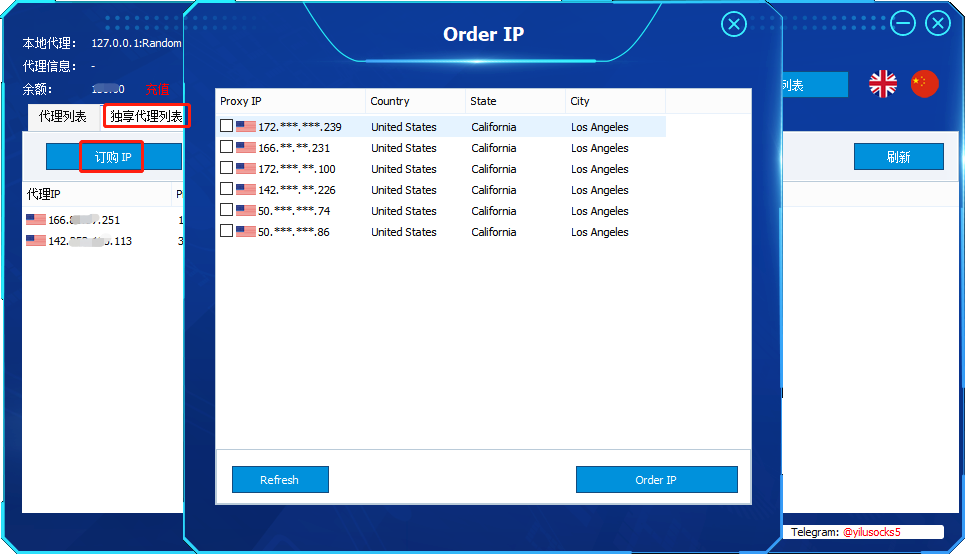Click the US flag next to 50.***.***.86
This screenshot has height=554, width=967.
[x=246, y=232]
